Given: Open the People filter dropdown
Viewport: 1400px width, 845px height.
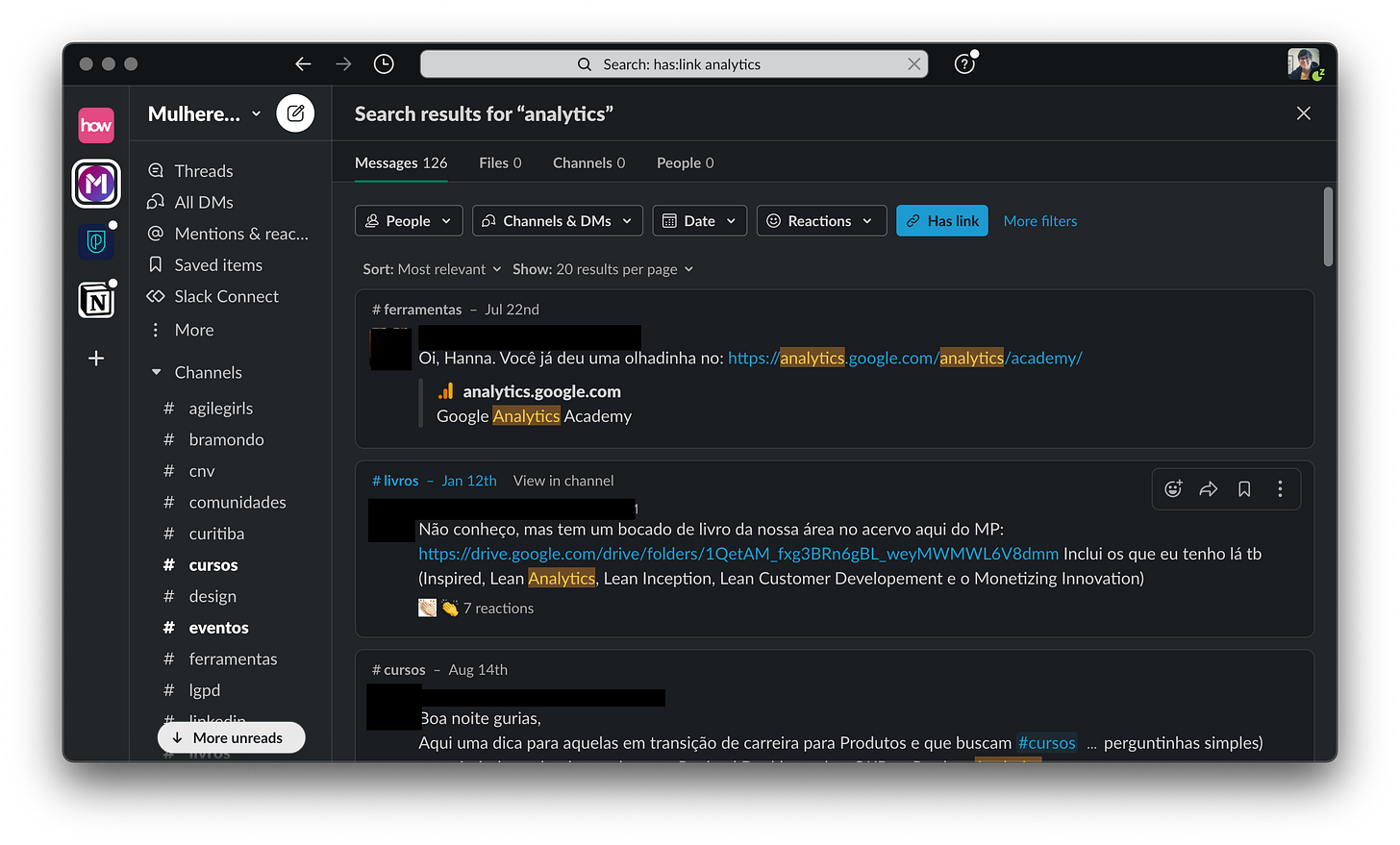Looking at the screenshot, I should (409, 221).
